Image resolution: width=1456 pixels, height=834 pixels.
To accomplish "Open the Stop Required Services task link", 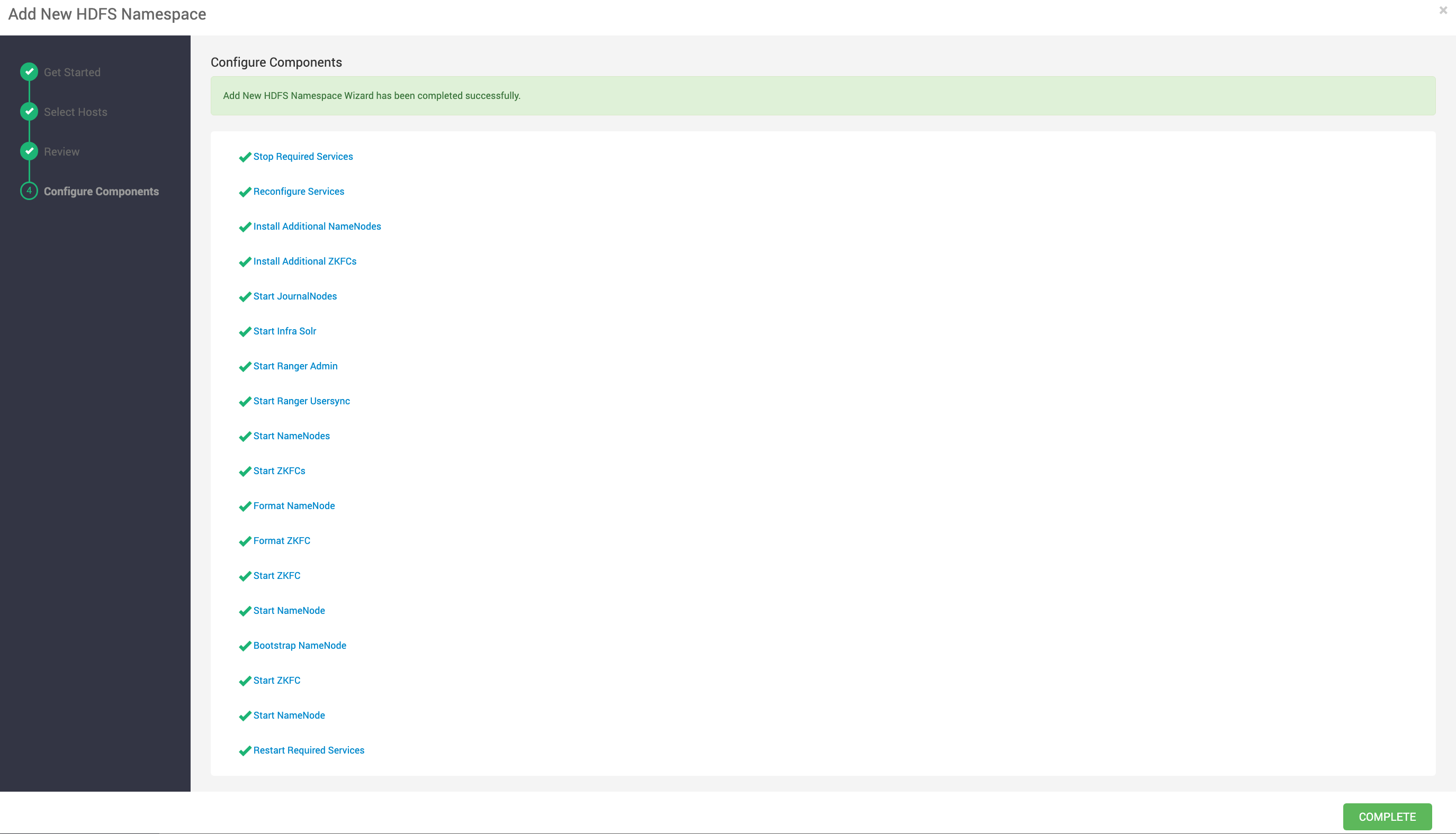I will (303, 157).
